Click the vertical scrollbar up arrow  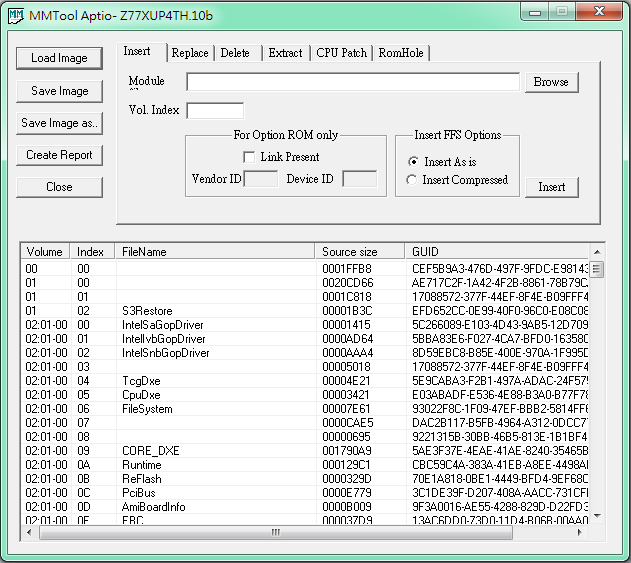point(597,252)
